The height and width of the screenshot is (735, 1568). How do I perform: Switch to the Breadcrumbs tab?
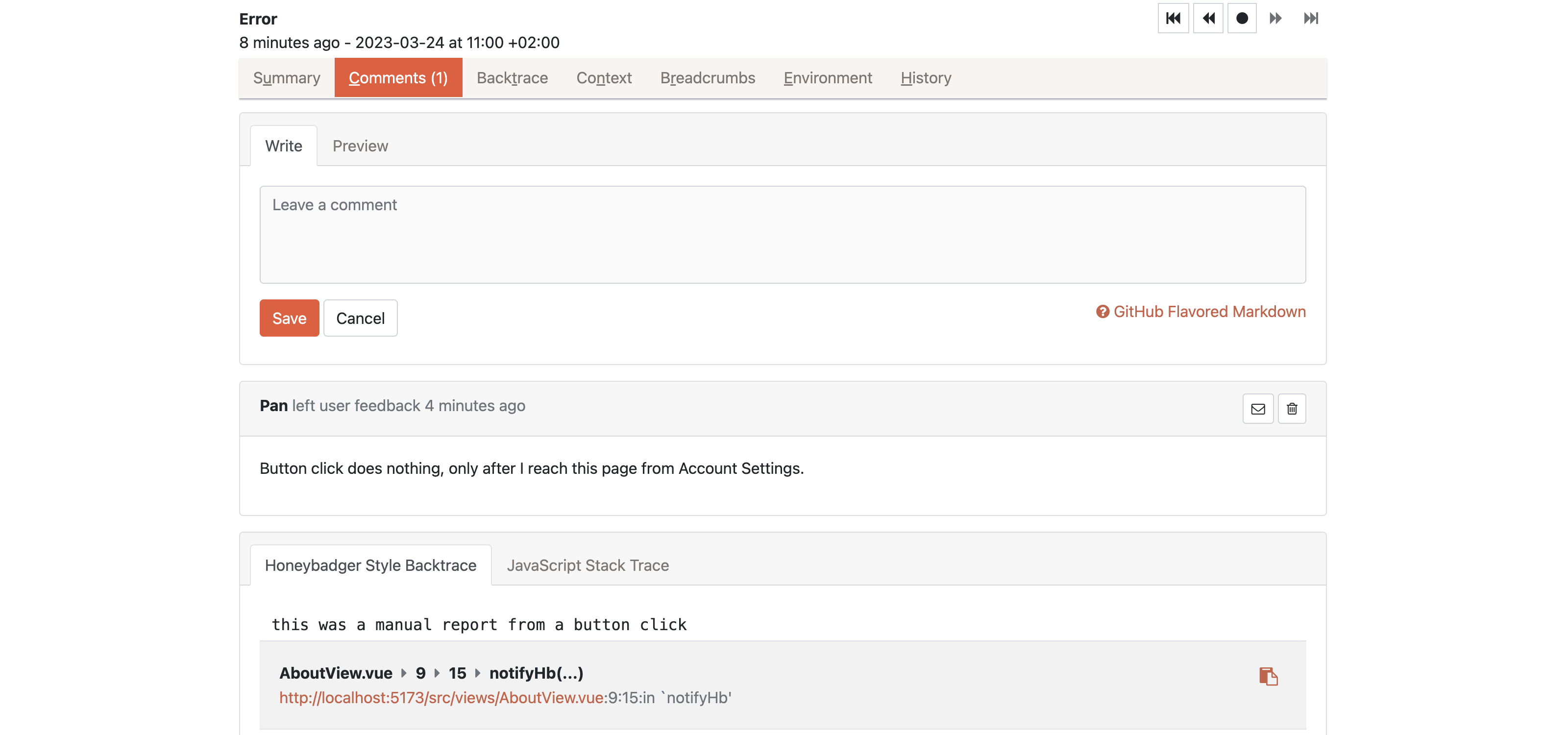707,78
